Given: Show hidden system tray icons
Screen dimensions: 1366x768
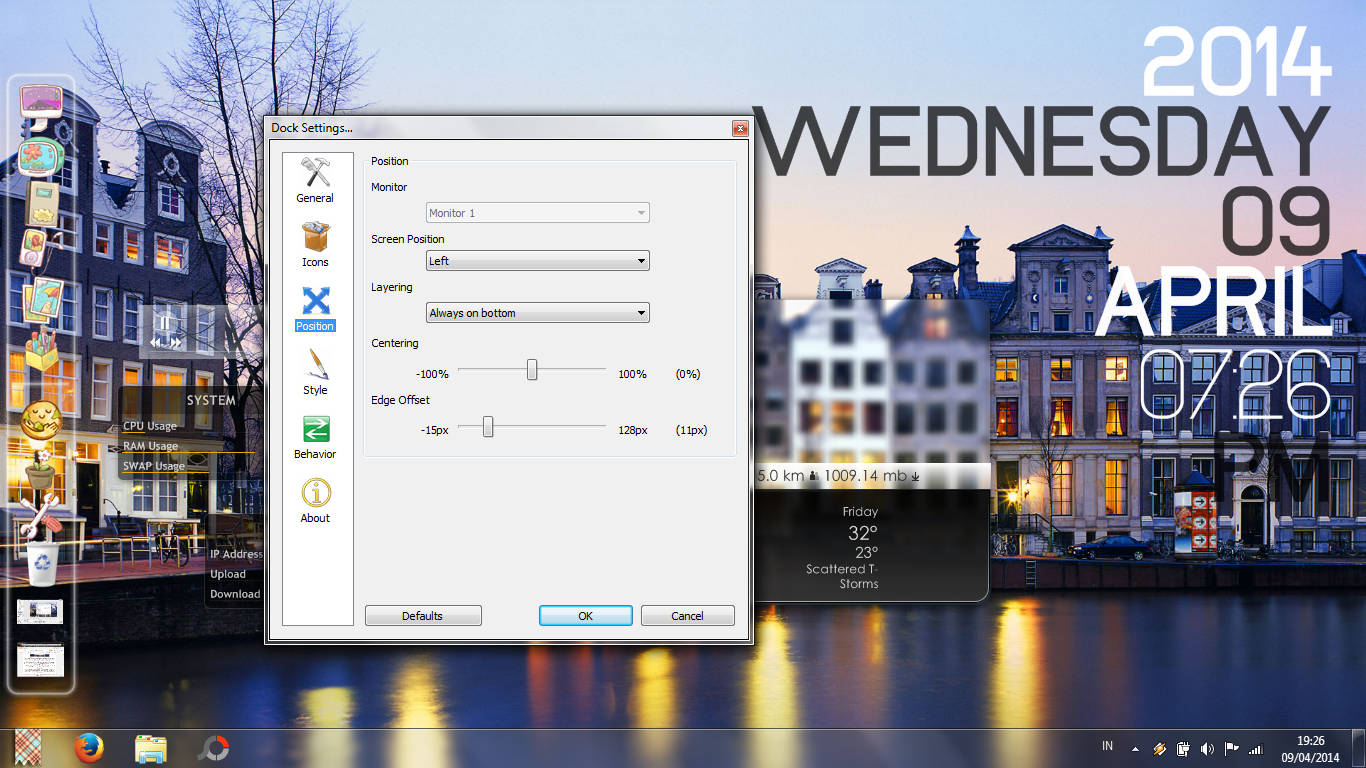Looking at the screenshot, I should (1135, 748).
